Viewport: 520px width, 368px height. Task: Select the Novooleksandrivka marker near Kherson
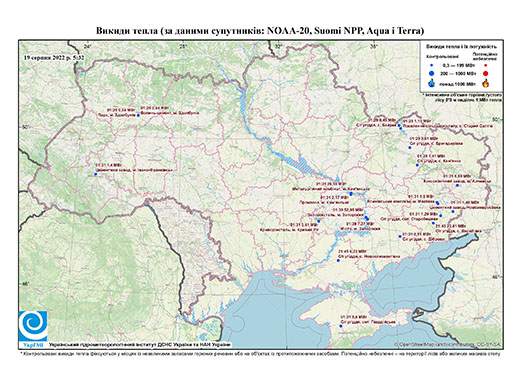coord(338,260)
